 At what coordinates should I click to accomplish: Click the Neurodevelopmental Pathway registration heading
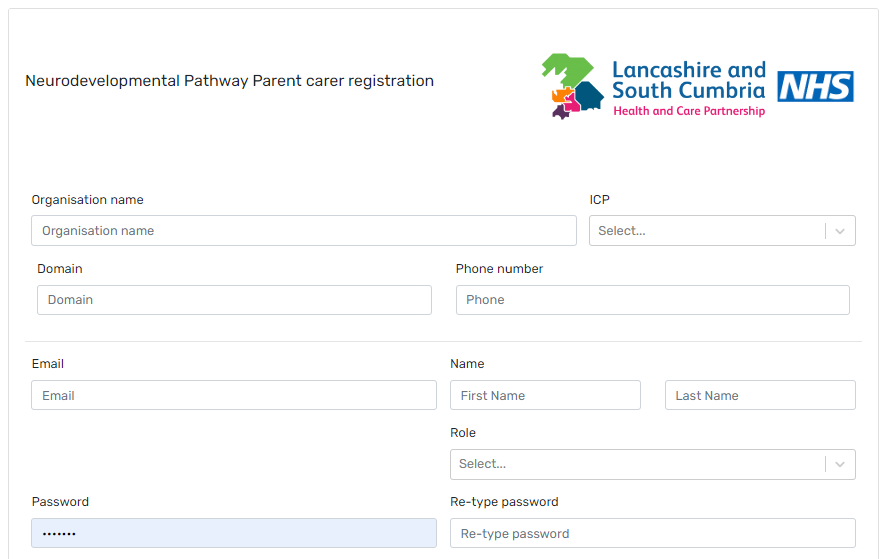tap(229, 81)
